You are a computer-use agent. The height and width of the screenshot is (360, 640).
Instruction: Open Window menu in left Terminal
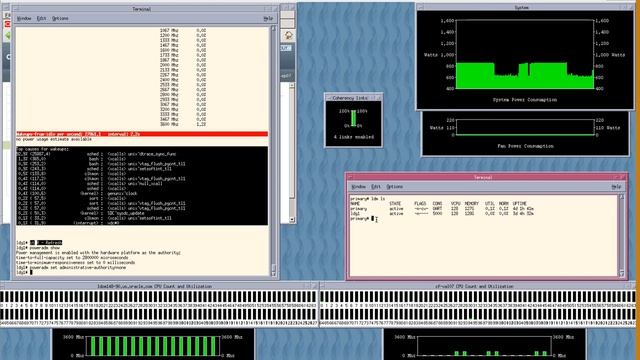24,18
